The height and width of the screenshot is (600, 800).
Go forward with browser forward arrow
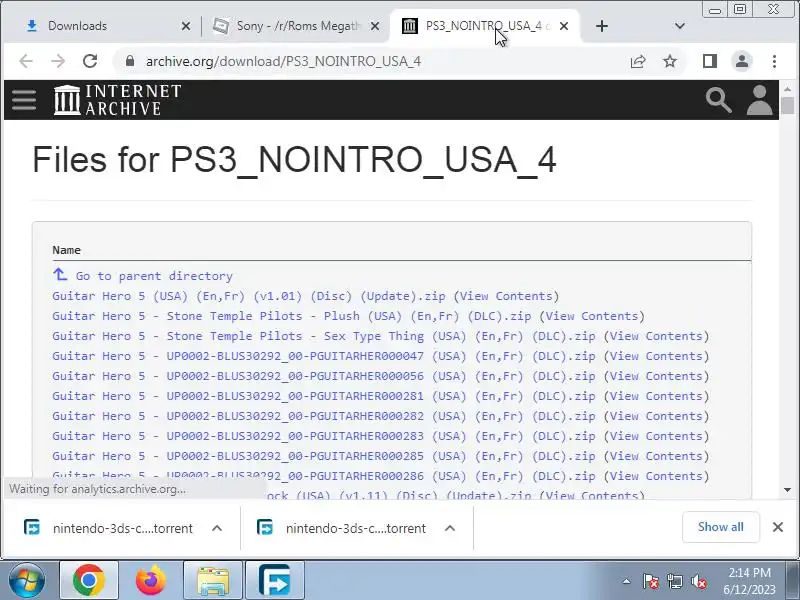click(58, 61)
